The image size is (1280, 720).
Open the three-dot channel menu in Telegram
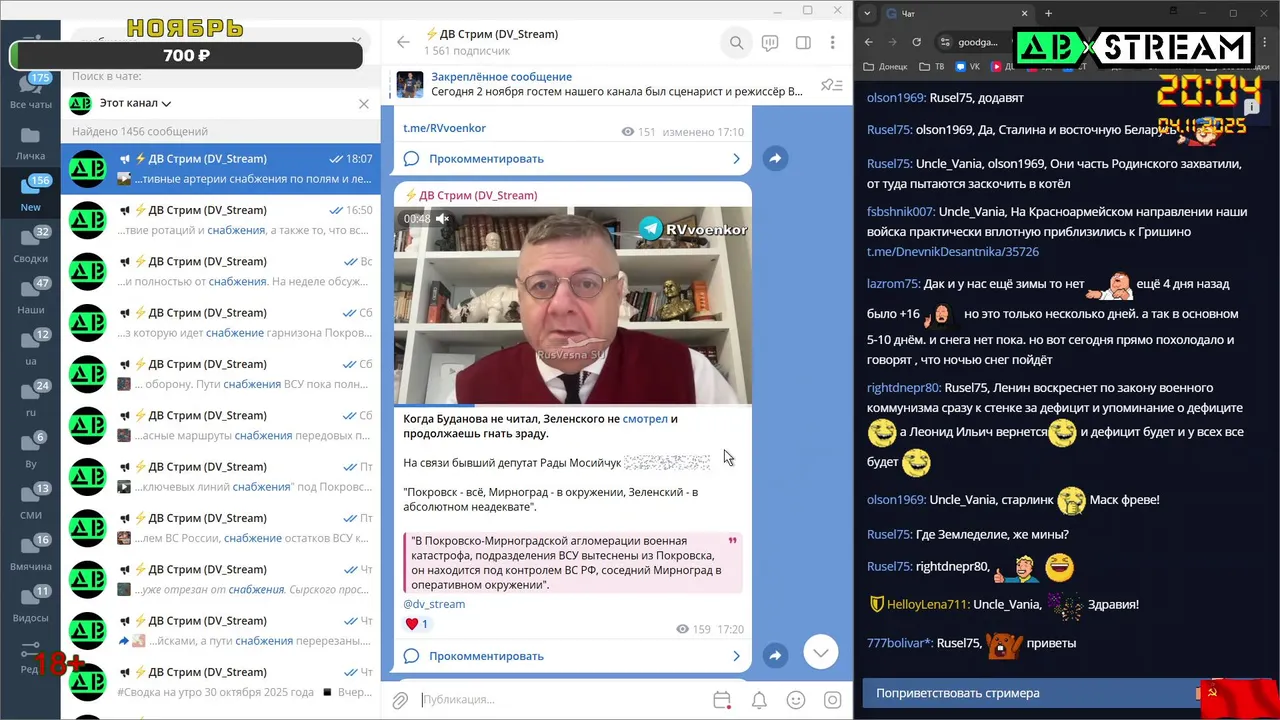point(833,43)
